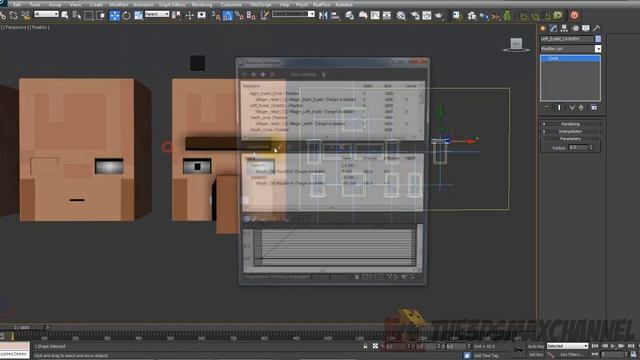Open the Material Editor

click(401, 16)
